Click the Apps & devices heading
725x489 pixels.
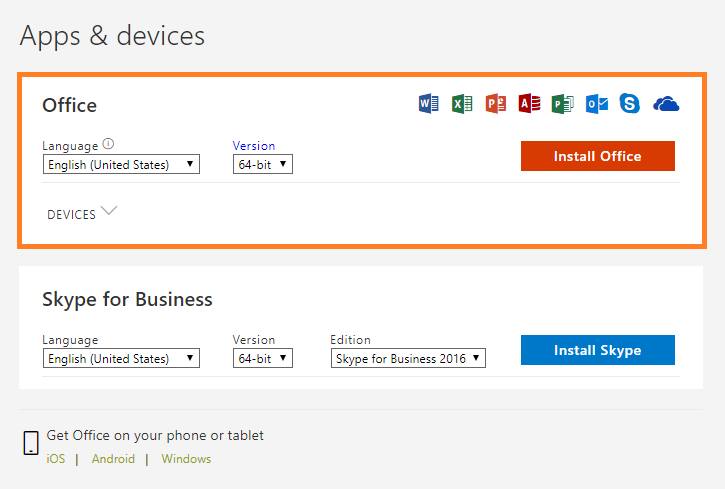[x=112, y=36]
